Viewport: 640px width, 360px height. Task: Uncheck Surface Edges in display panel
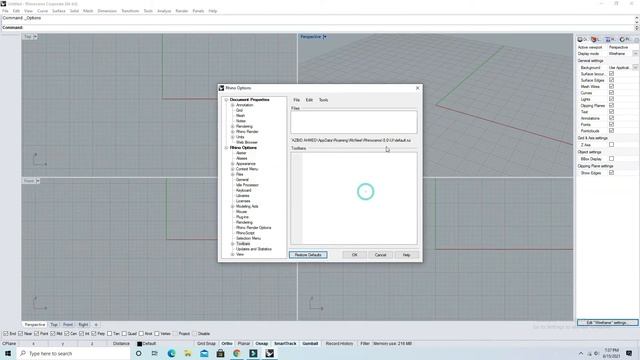click(611, 80)
